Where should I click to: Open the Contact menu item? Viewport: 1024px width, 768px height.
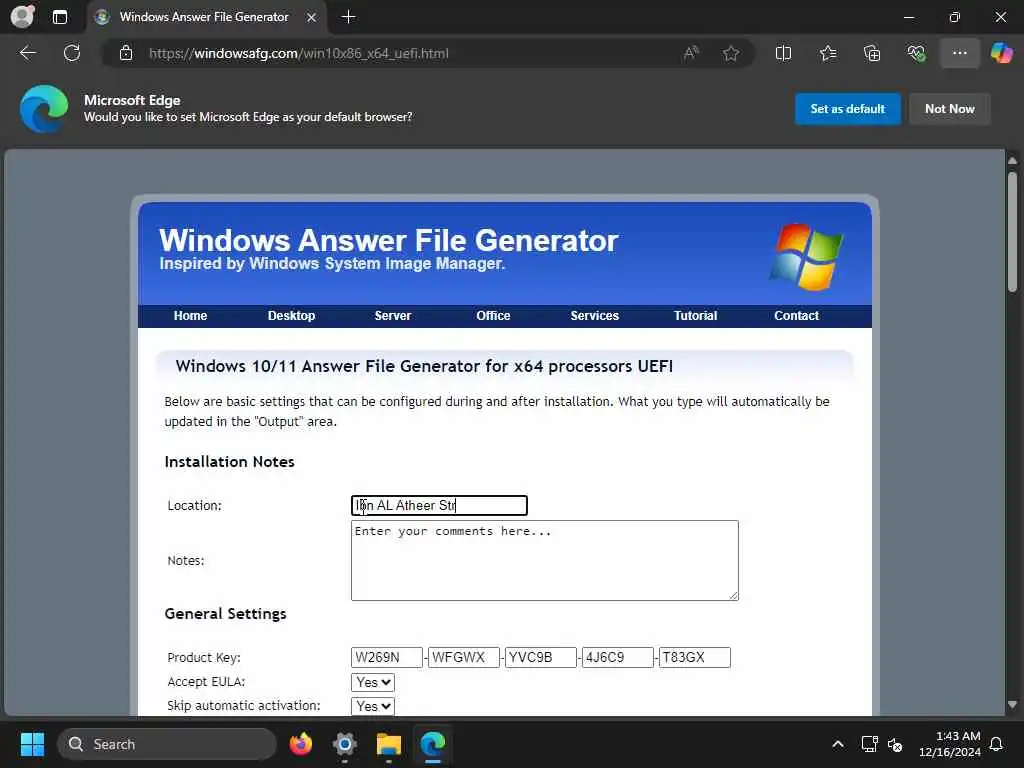pos(796,315)
